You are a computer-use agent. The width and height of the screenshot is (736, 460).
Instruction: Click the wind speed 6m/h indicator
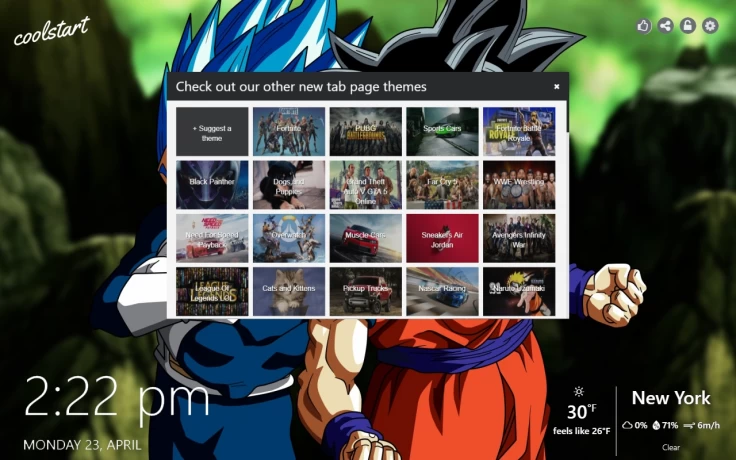(701, 425)
